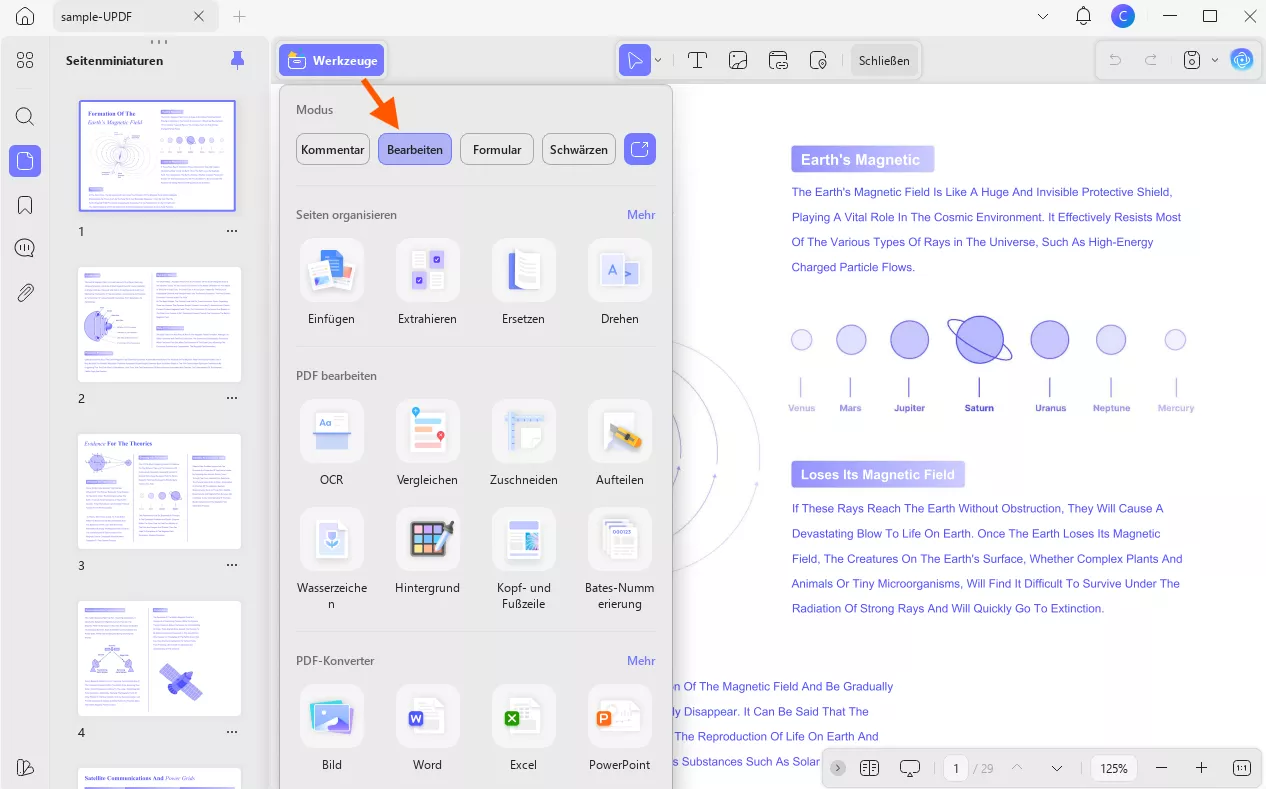1266x789 pixels.
Task: Open options menu for page 4 thumbnail
Action: pos(232,732)
